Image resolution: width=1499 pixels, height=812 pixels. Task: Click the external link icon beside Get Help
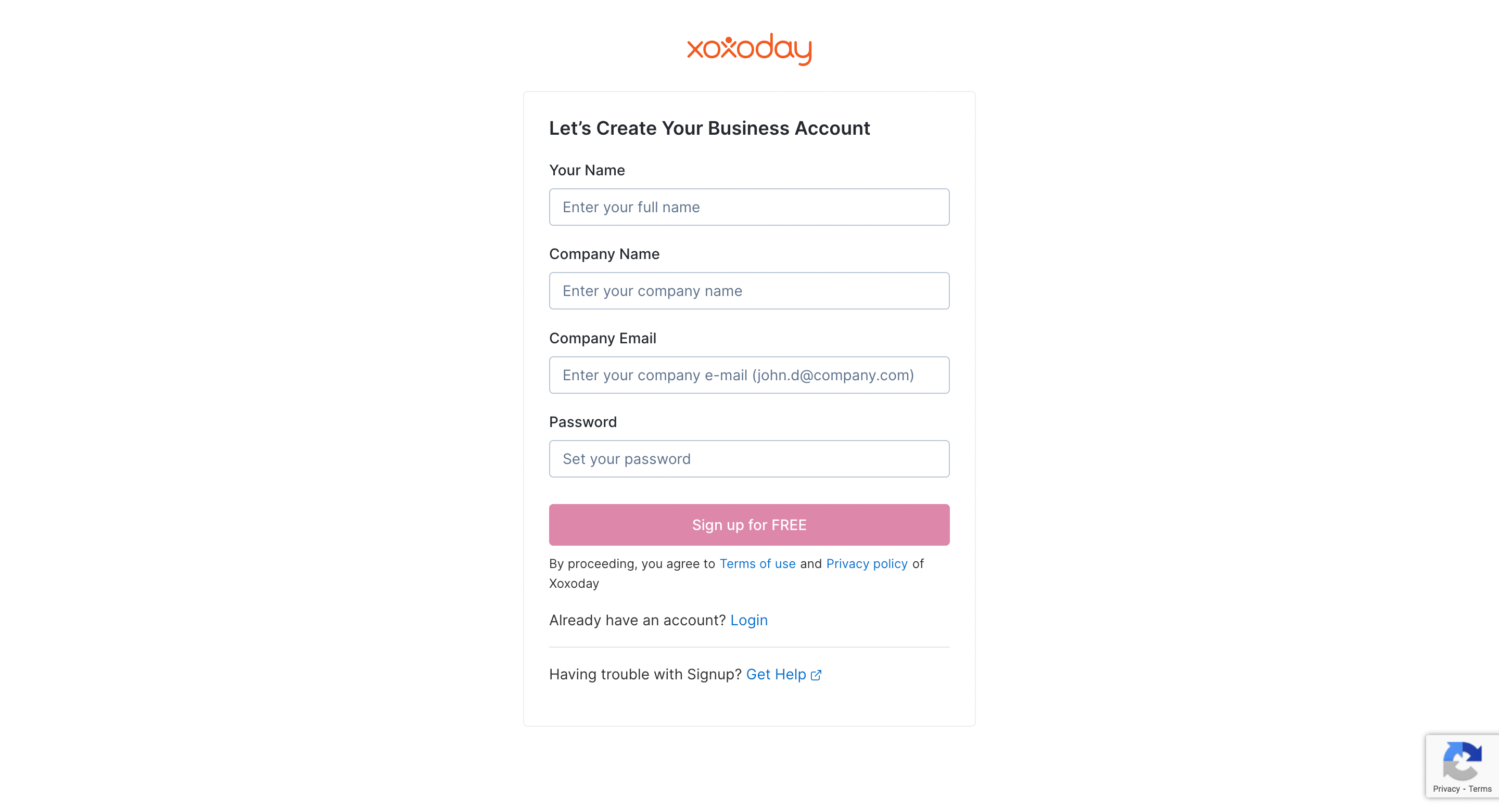pos(816,675)
